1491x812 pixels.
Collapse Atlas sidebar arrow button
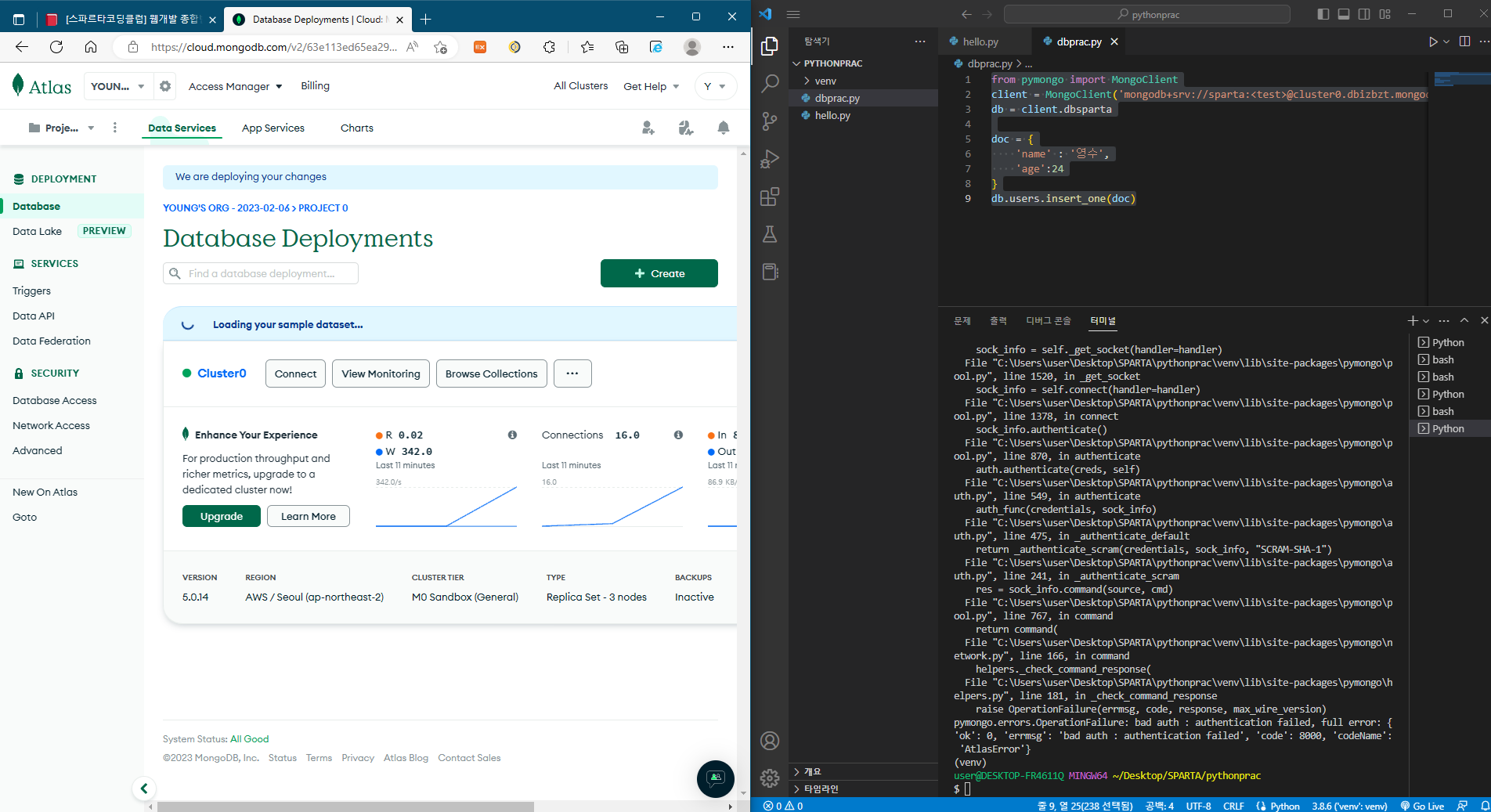click(x=144, y=789)
